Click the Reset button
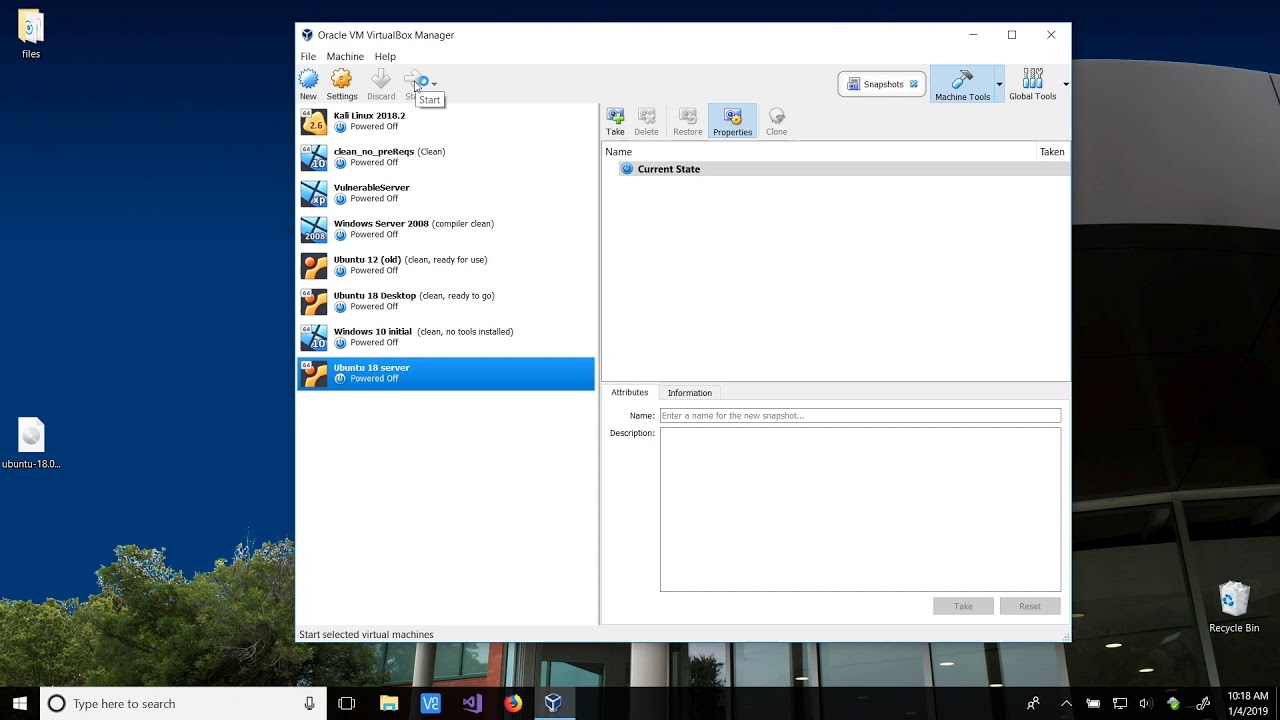This screenshot has height=720, width=1280. click(1030, 606)
